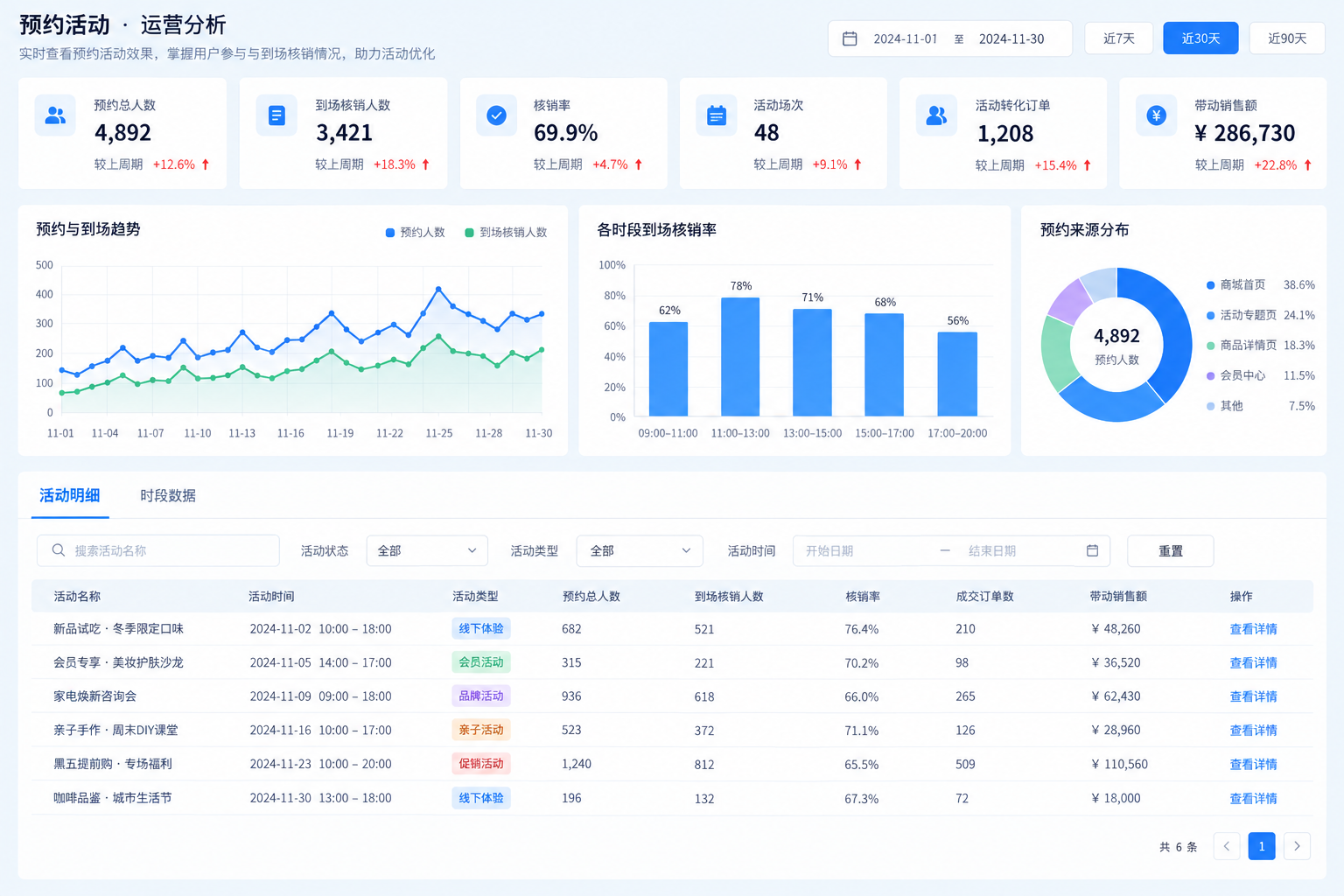The width and height of the screenshot is (1344, 896).
Task: Click the 预约总人数 people icon
Action: click(x=55, y=115)
